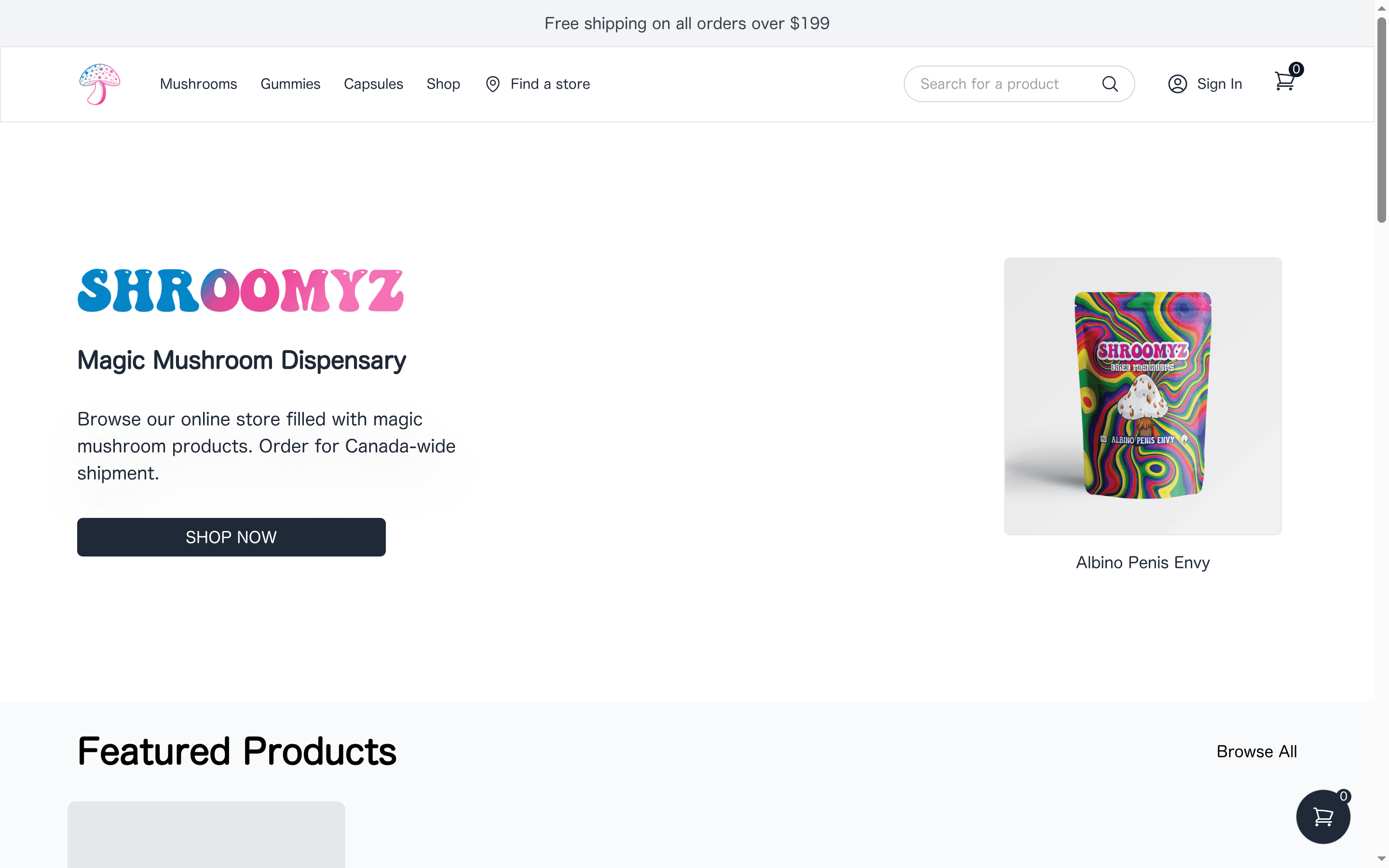Click the Albino Penis Envy product image
The height and width of the screenshot is (868, 1389).
tap(1142, 395)
